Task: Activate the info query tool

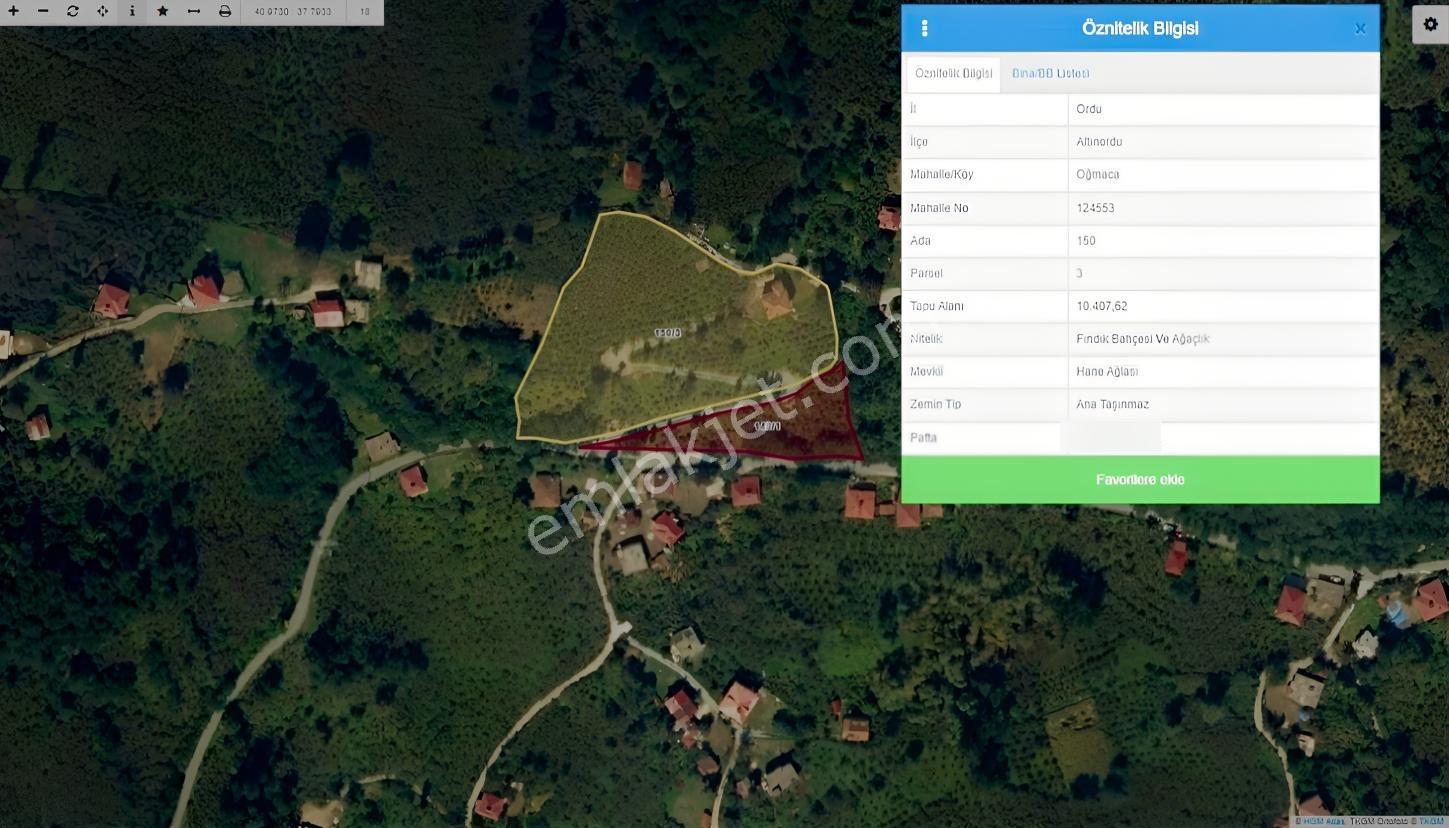Action: (132, 11)
